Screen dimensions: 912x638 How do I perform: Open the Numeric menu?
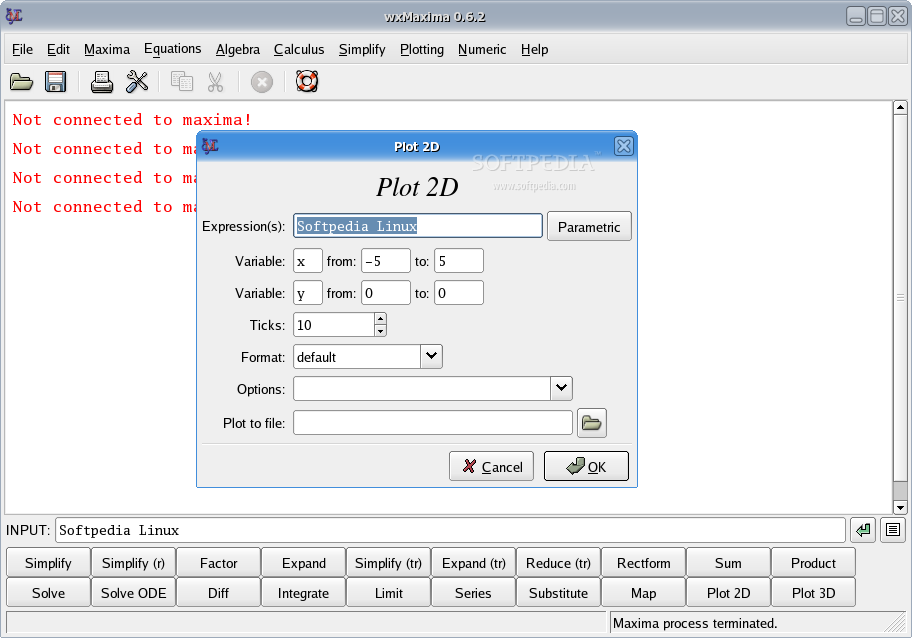click(x=482, y=49)
